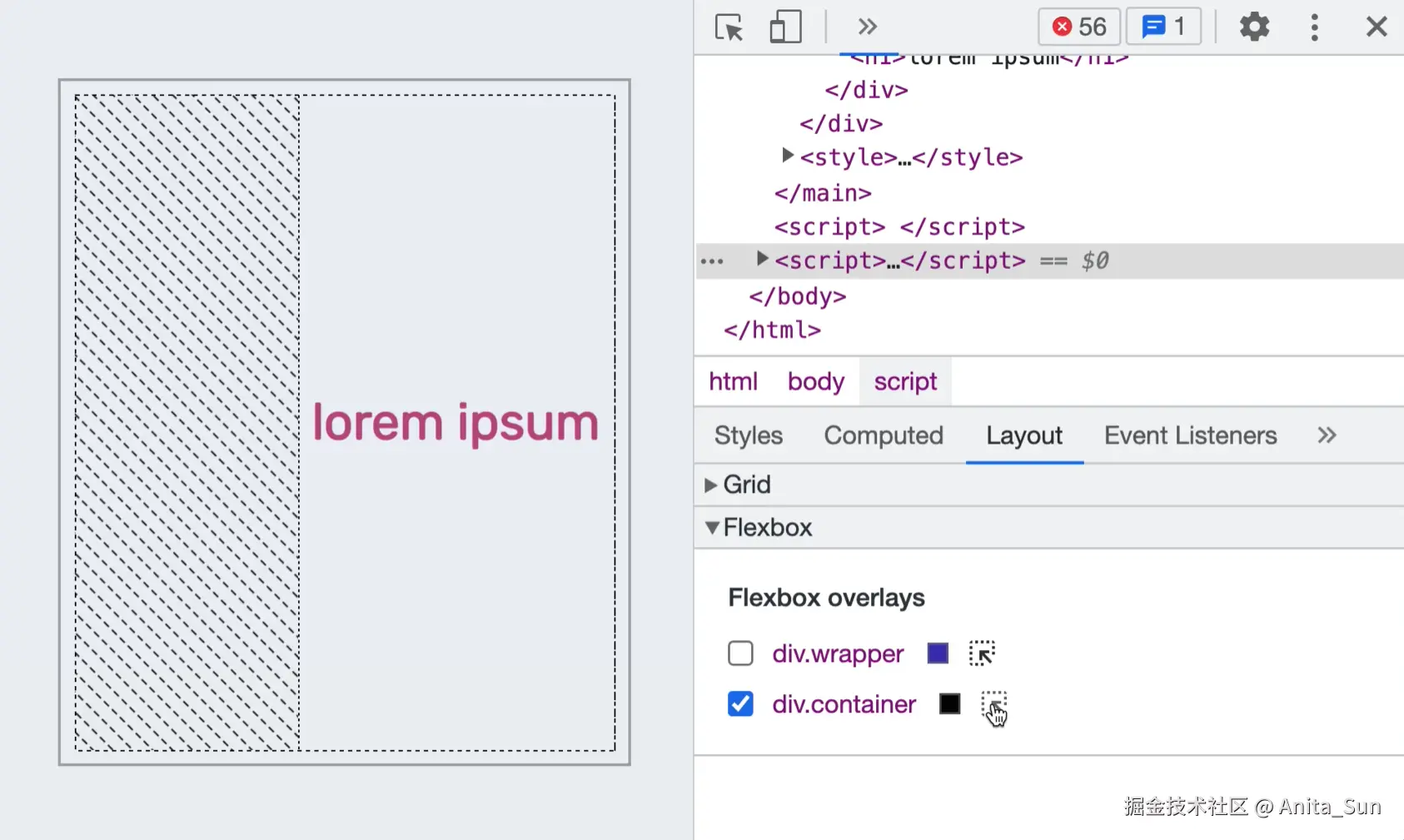Switch to the Layout tab

click(1024, 435)
